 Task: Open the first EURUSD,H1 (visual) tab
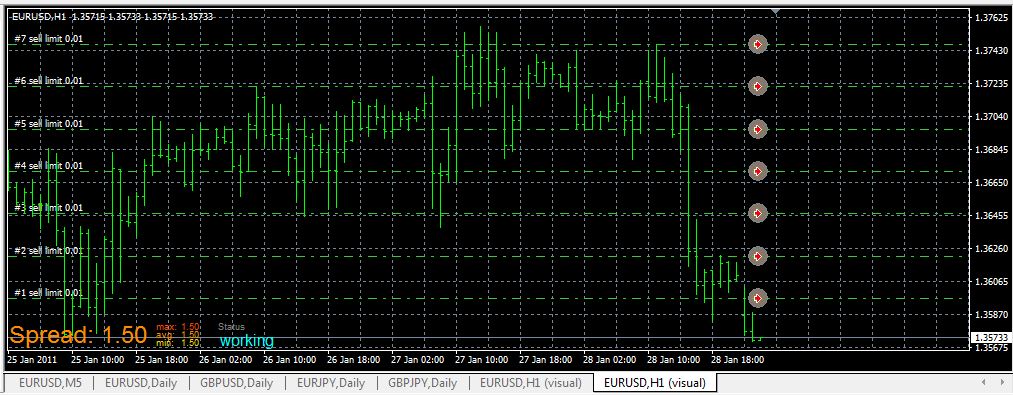point(531,383)
